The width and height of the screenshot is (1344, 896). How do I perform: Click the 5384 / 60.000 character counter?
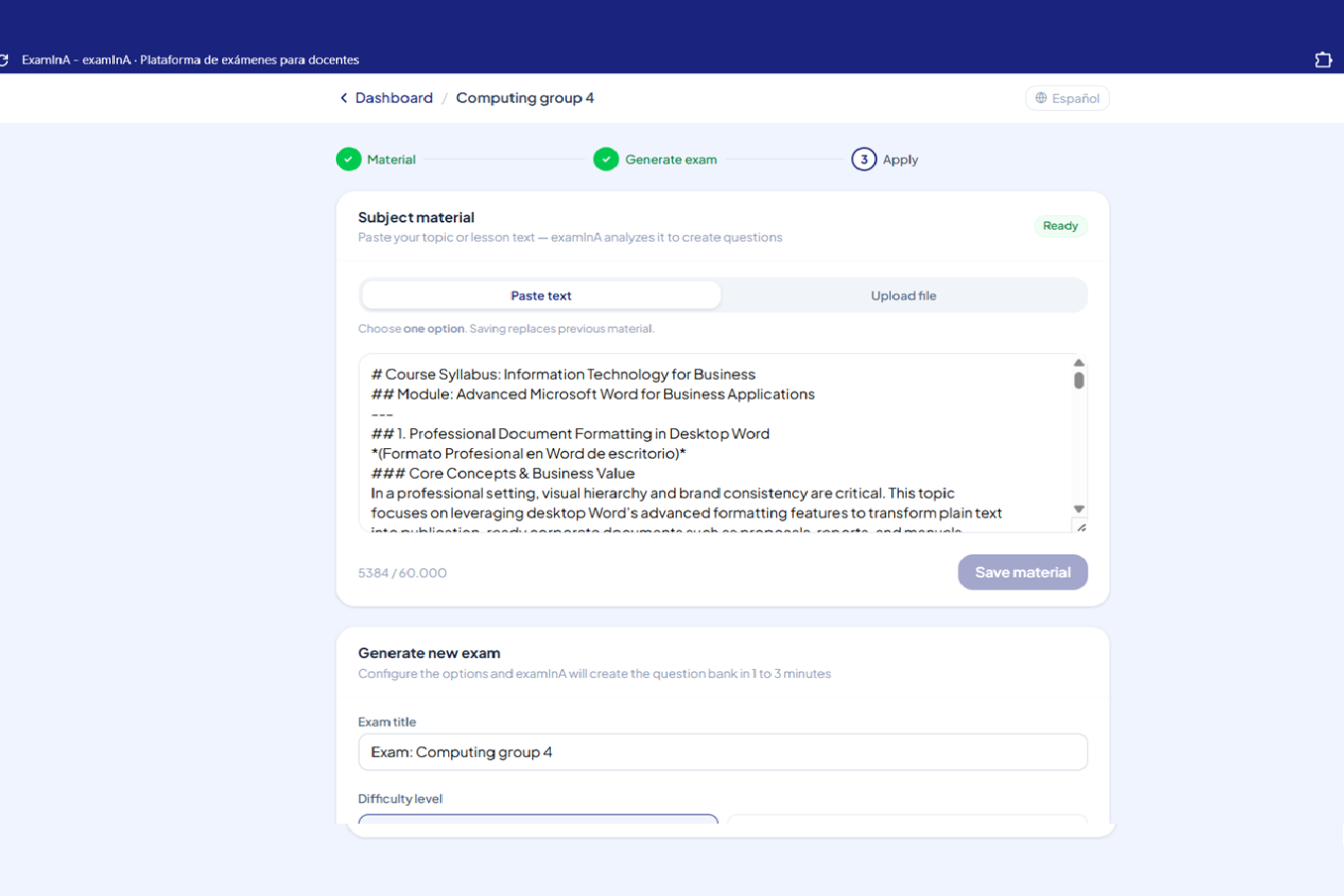click(402, 573)
